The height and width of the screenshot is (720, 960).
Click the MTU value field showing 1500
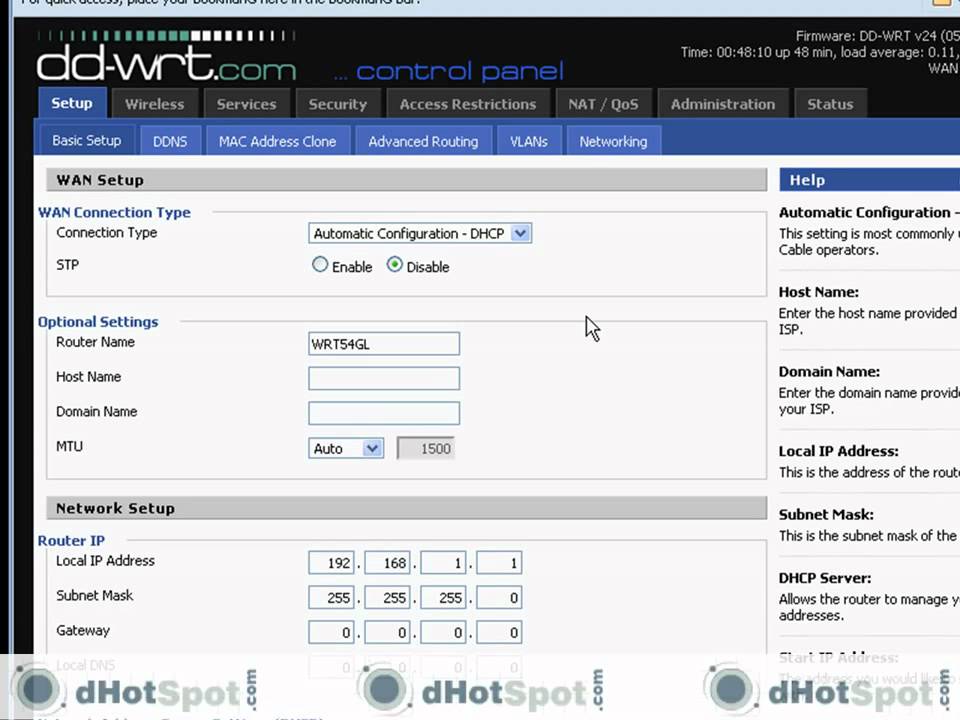[426, 448]
